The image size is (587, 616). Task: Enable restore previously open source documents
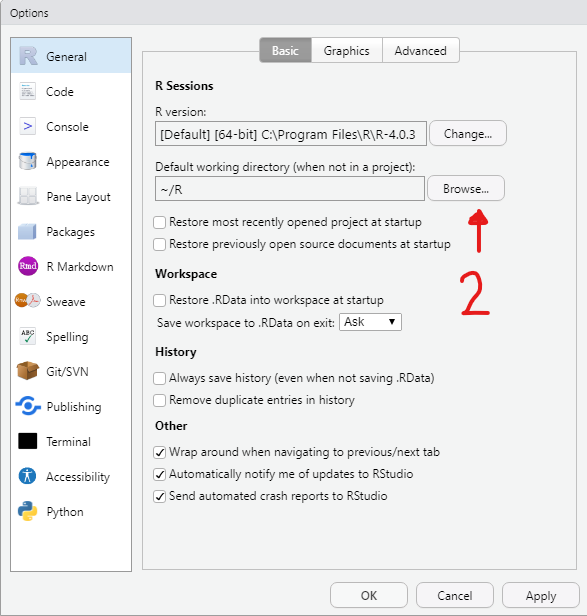pos(160,244)
